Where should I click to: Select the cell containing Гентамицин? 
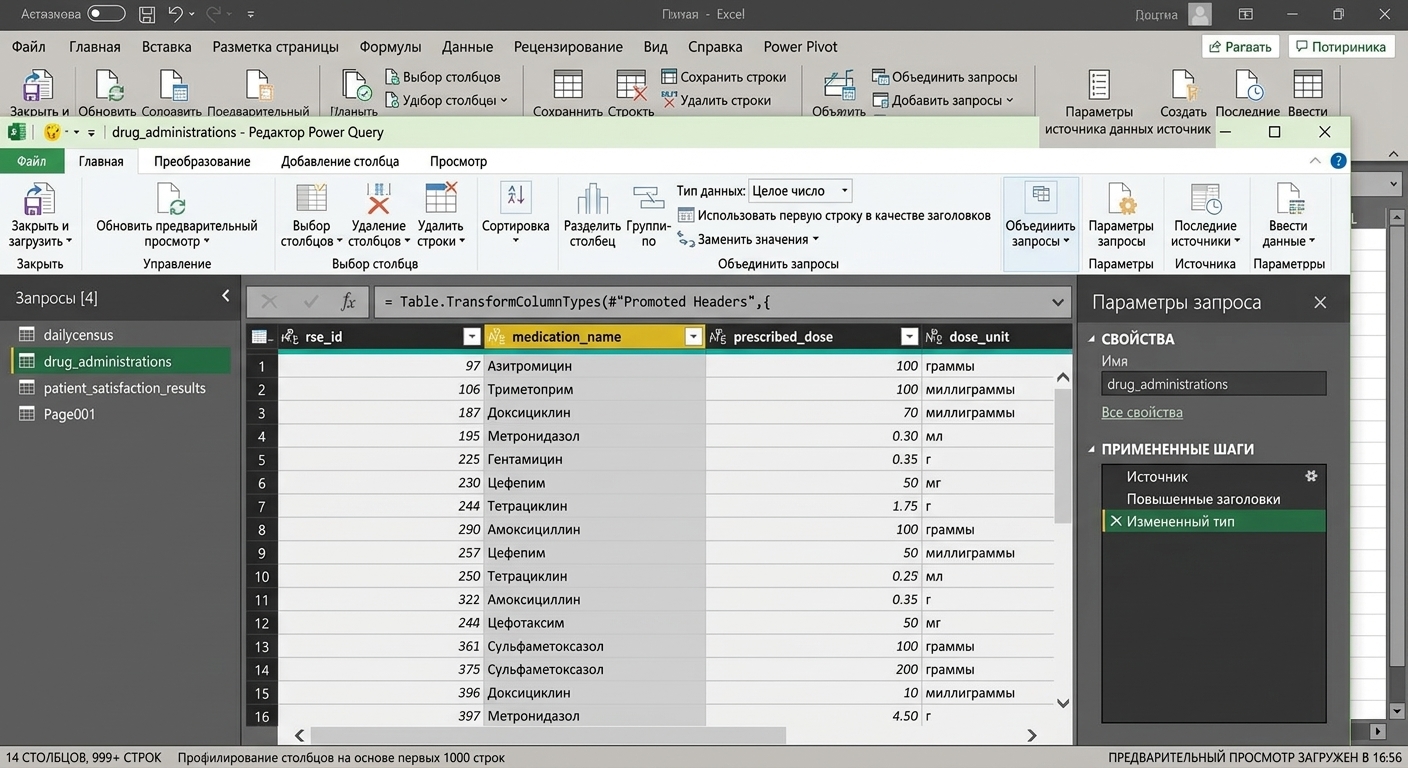point(594,459)
